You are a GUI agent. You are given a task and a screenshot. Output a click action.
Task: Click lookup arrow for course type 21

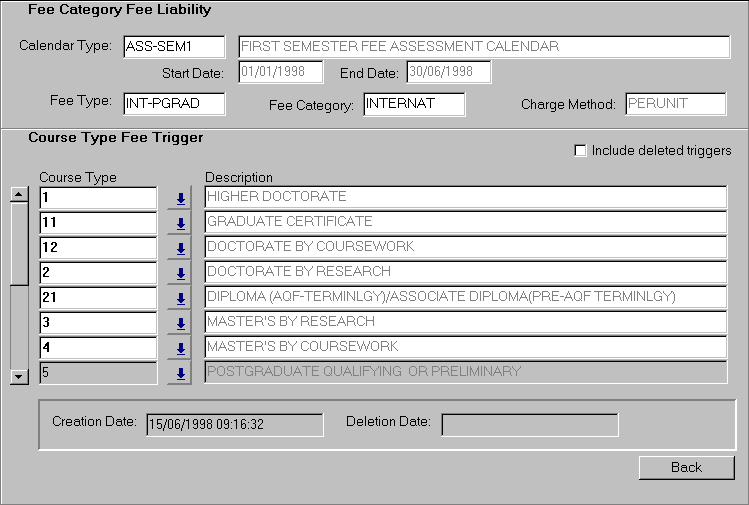coord(181,298)
